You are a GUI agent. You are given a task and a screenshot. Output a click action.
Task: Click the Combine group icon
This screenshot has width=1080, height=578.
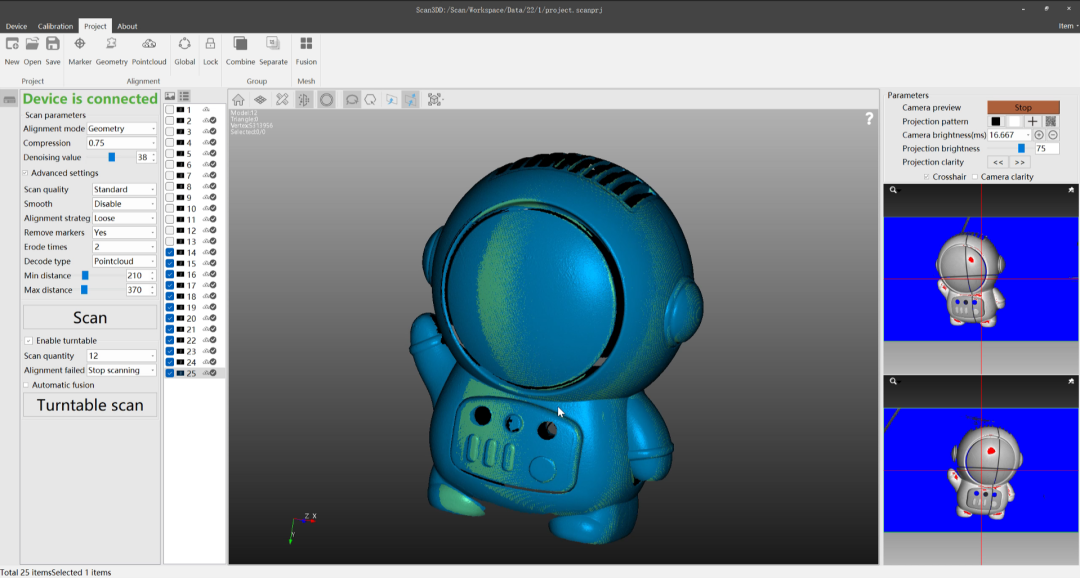(240, 45)
